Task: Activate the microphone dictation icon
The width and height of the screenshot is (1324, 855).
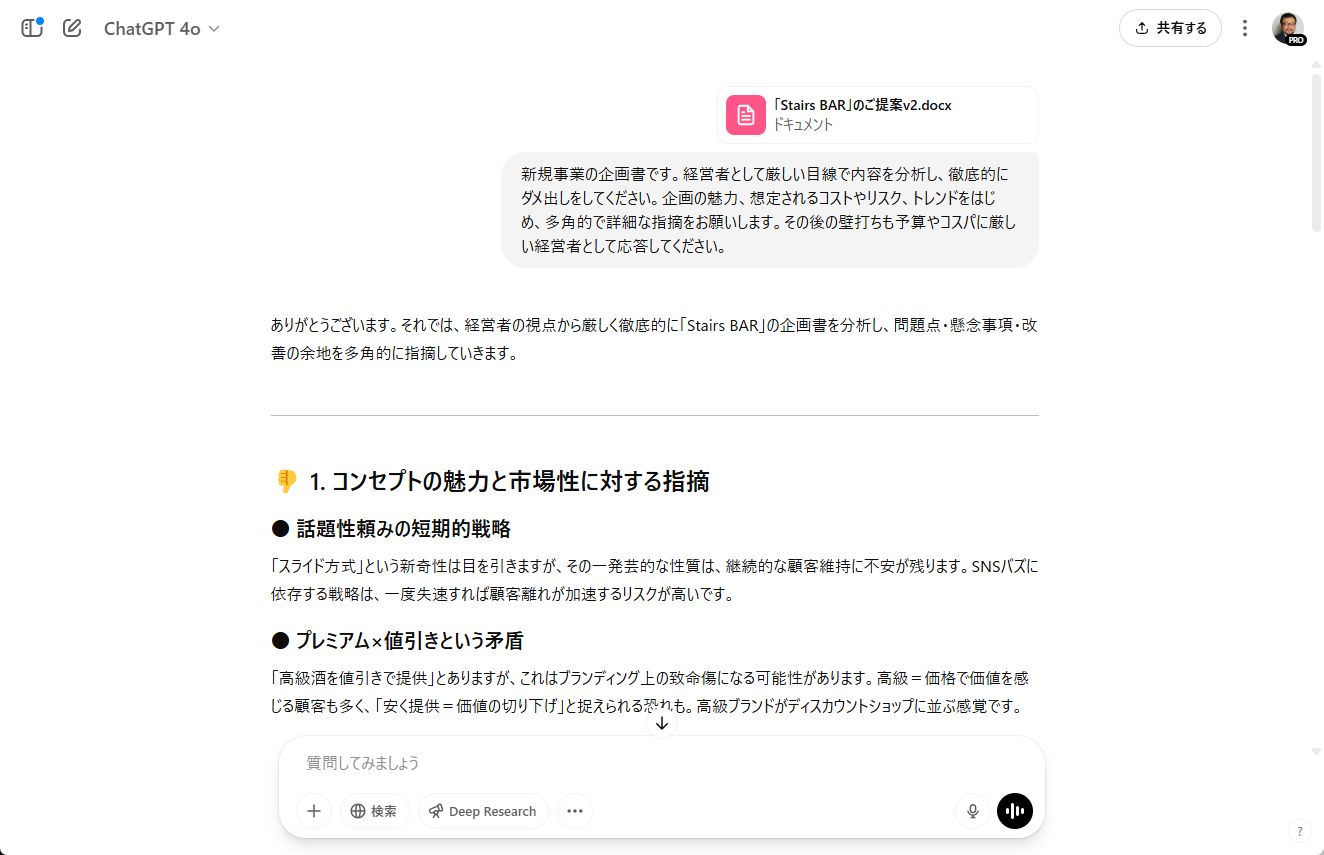Action: pyautogui.click(x=972, y=811)
